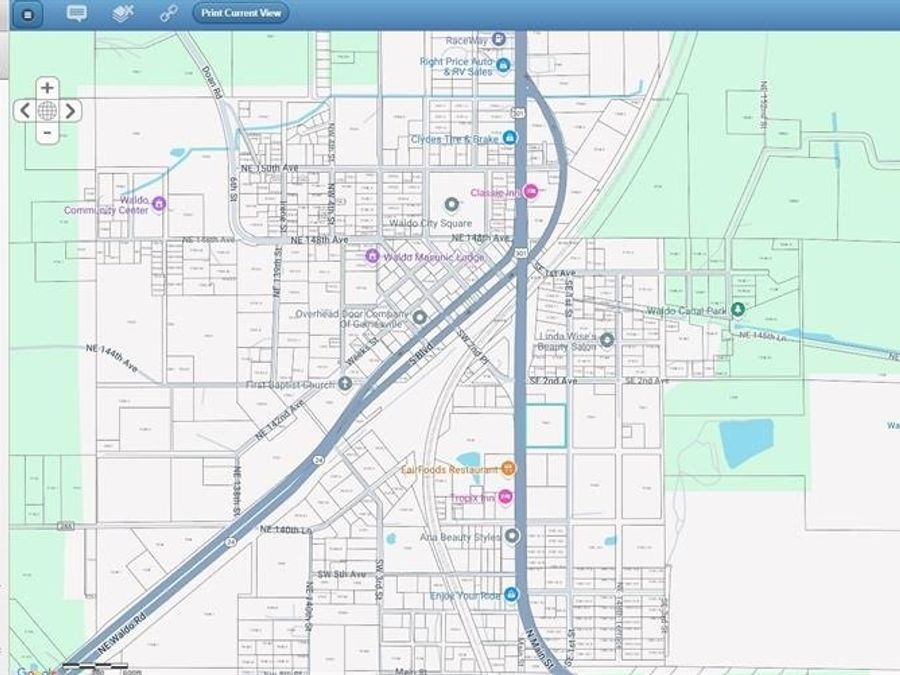Click the chain link share icon
900x675 pixels.
[x=169, y=14]
